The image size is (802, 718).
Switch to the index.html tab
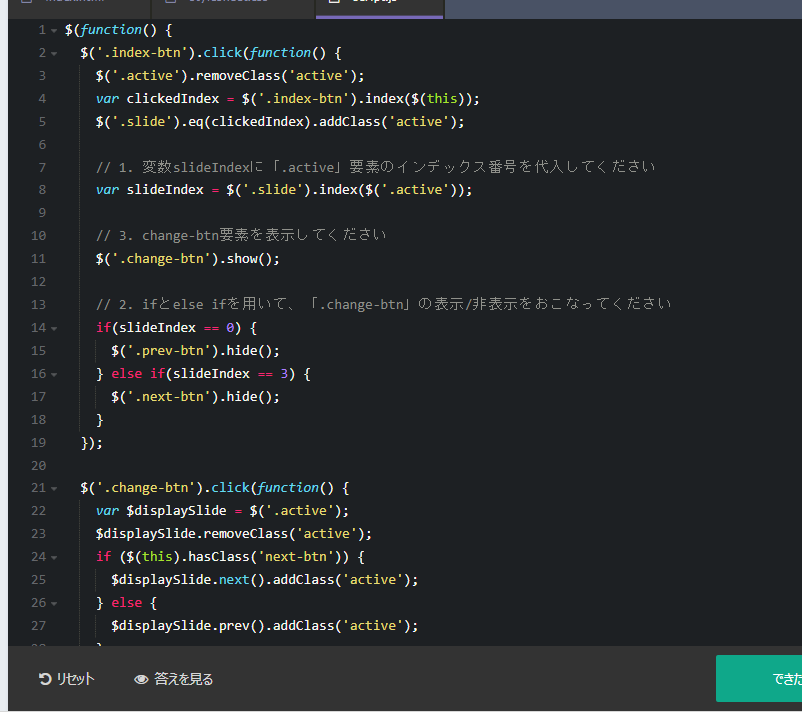(x=75, y=4)
